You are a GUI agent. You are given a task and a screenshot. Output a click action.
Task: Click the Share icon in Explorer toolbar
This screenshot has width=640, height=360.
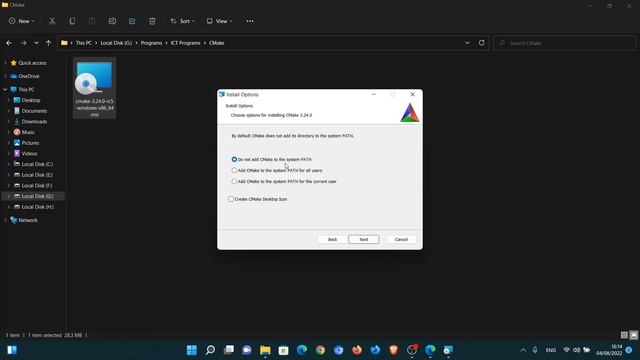coord(132,21)
